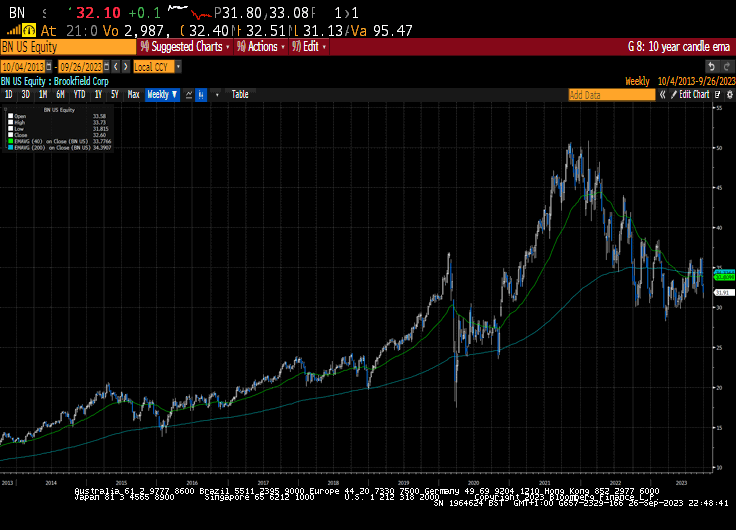Select the 3D range tab
This screenshot has height=530, width=736.
[25, 95]
